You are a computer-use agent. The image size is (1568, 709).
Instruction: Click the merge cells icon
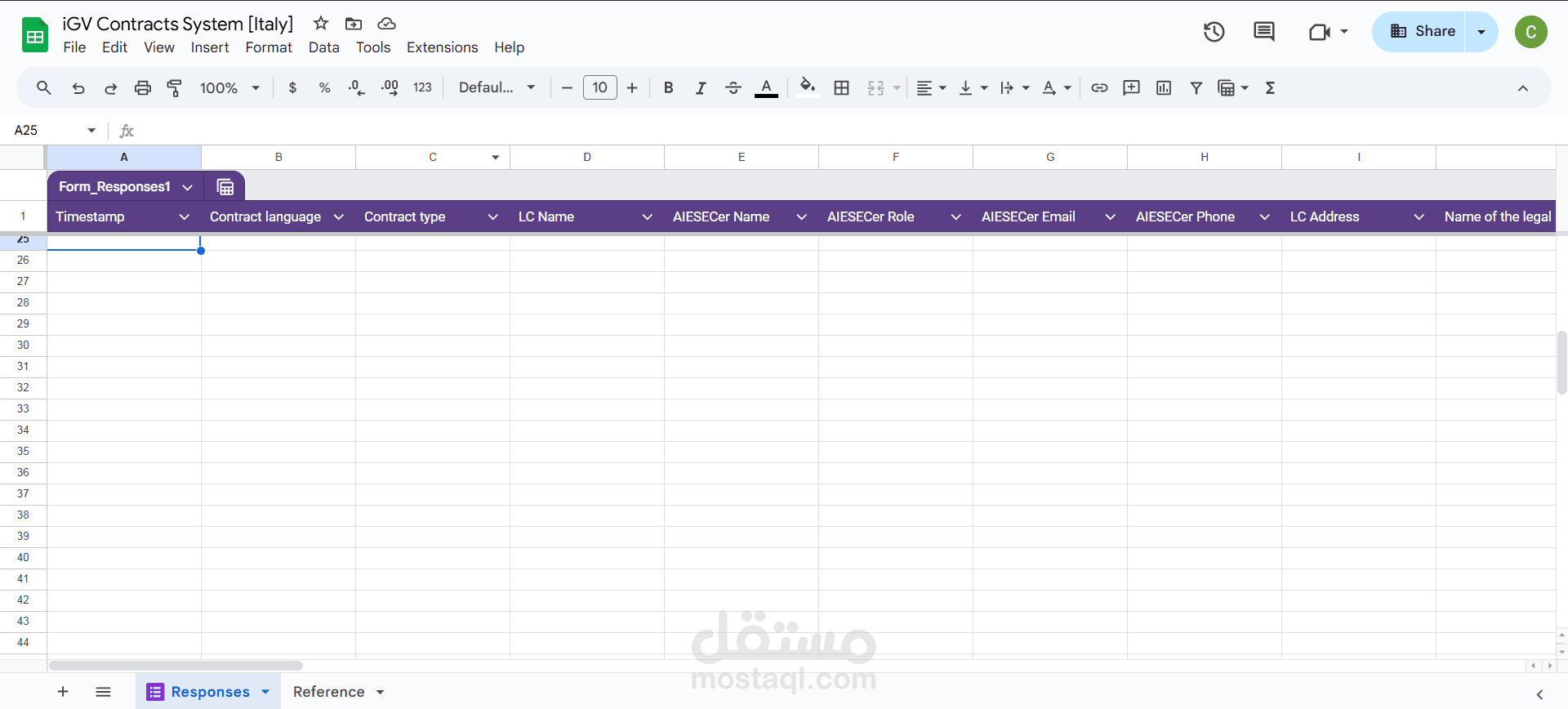pyautogui.click(x=875, y=88)
